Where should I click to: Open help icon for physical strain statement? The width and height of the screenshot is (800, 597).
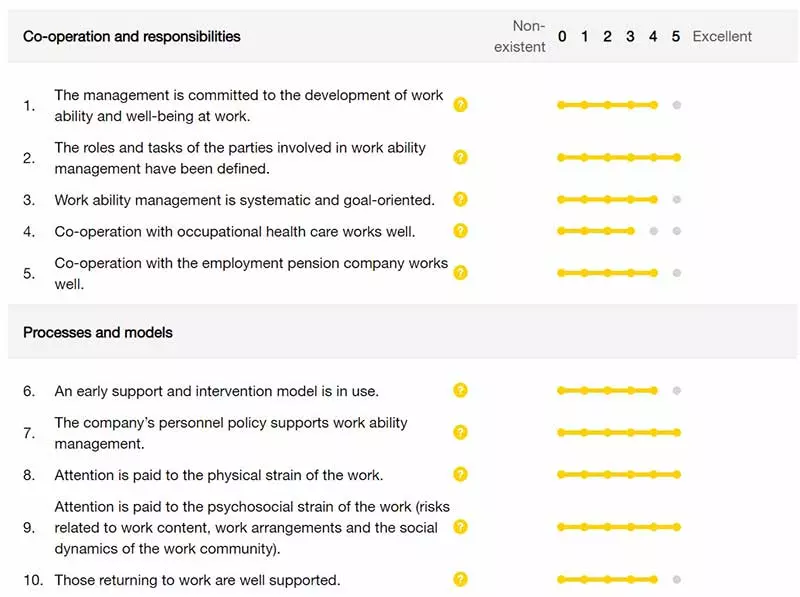460,474
